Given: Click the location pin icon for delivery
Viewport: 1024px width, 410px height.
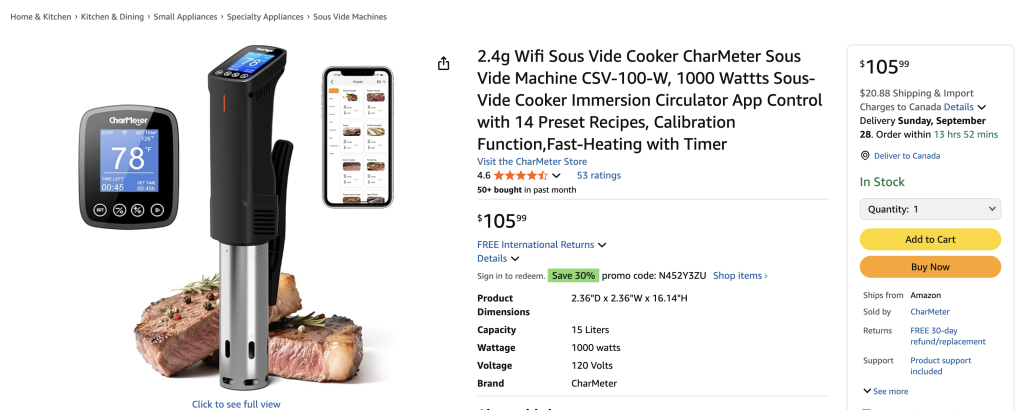Looking at the screenshot, I should click(x=865, y=156).
